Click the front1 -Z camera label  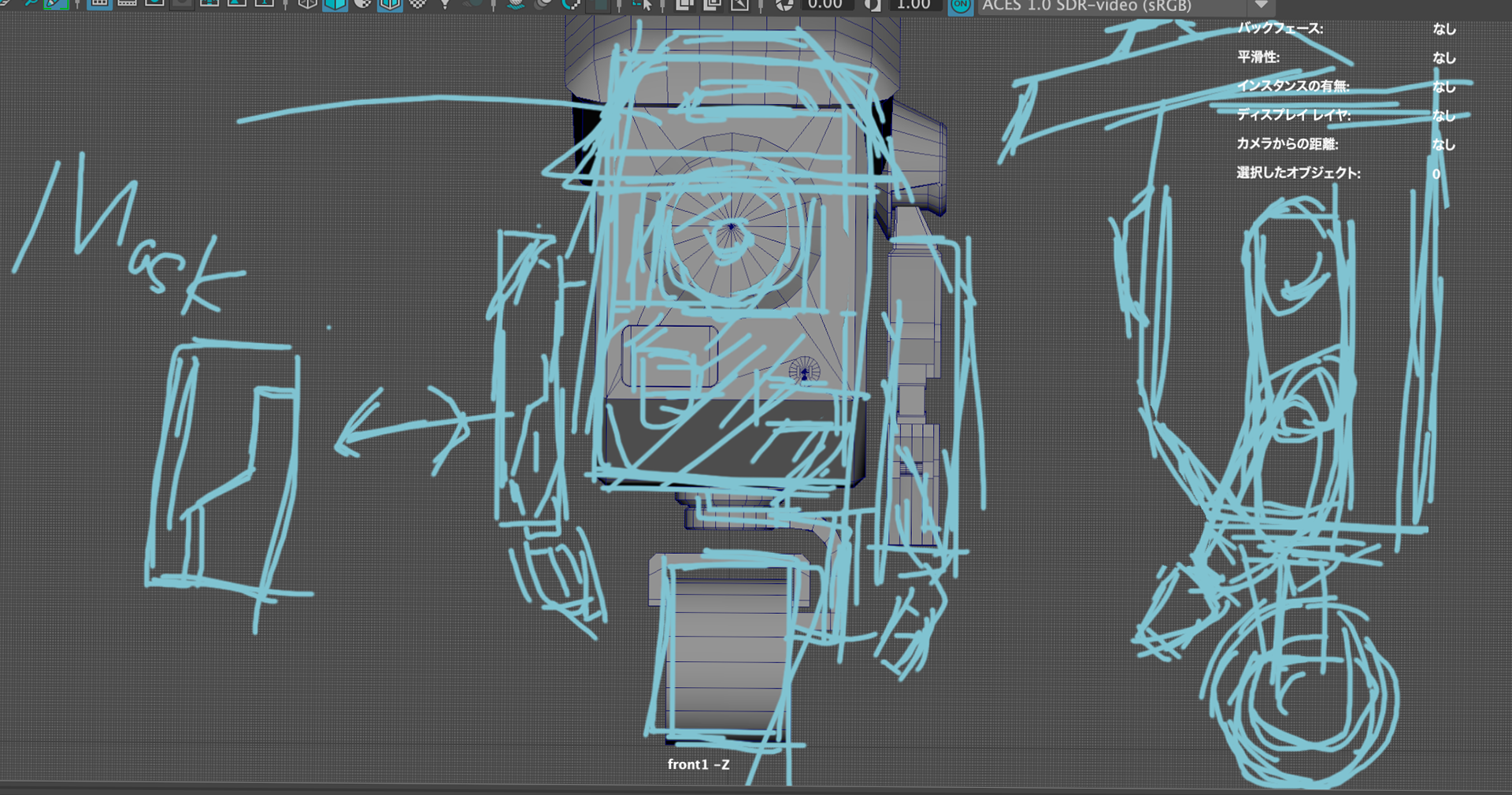click(699, 764)
